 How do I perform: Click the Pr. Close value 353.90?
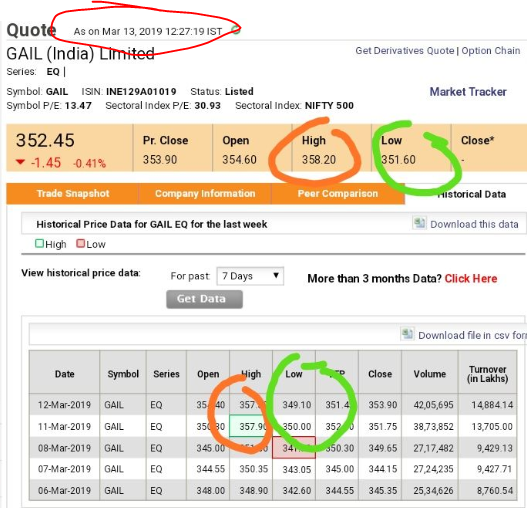coord(160,160)
